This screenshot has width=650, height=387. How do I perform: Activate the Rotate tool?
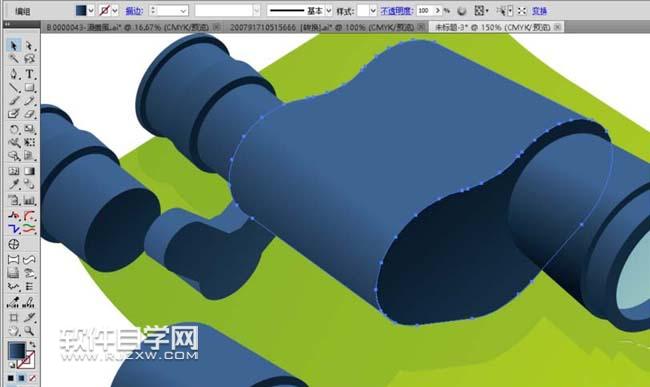coord(14,129)
